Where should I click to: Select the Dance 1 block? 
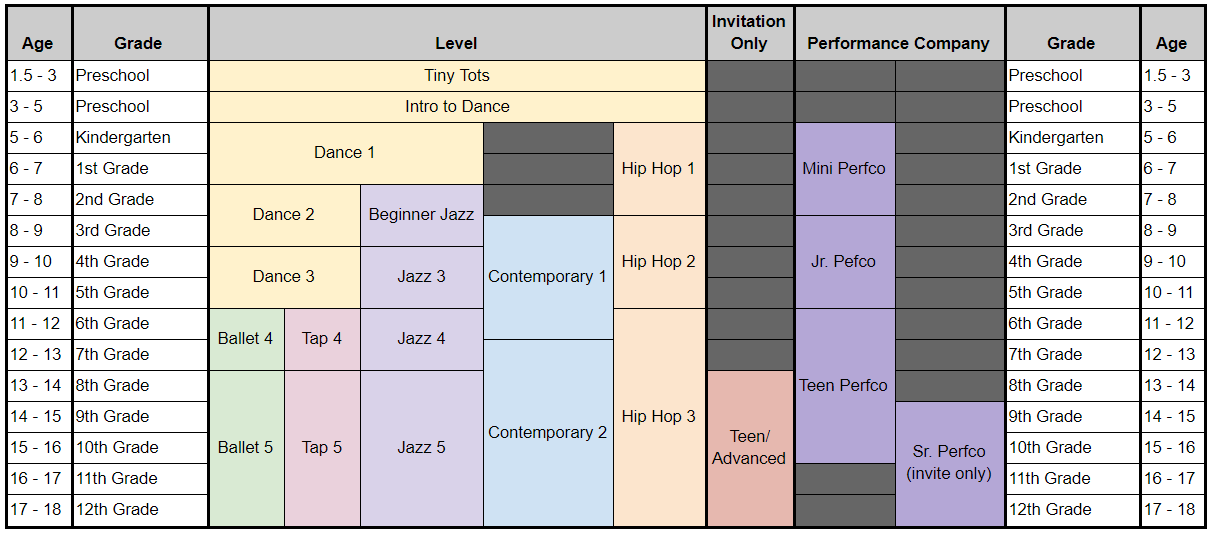click(x=345, y=153)
